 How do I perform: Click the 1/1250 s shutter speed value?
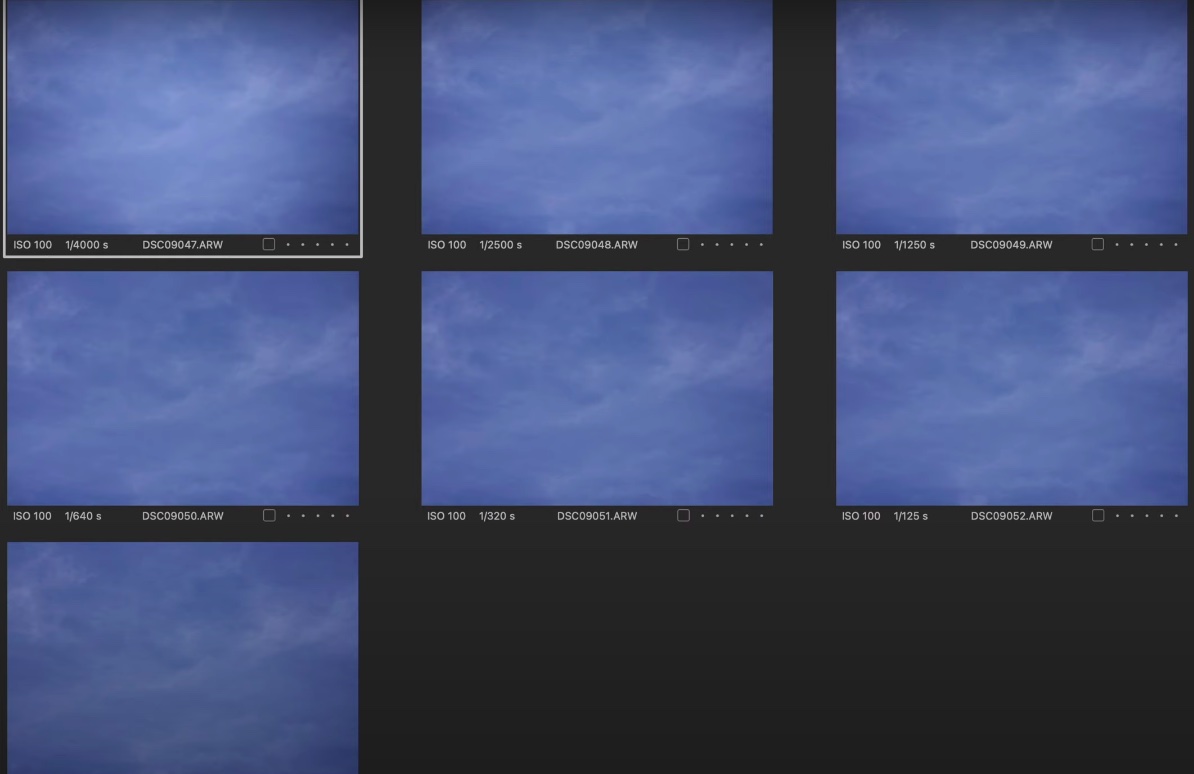pos(915,245)
